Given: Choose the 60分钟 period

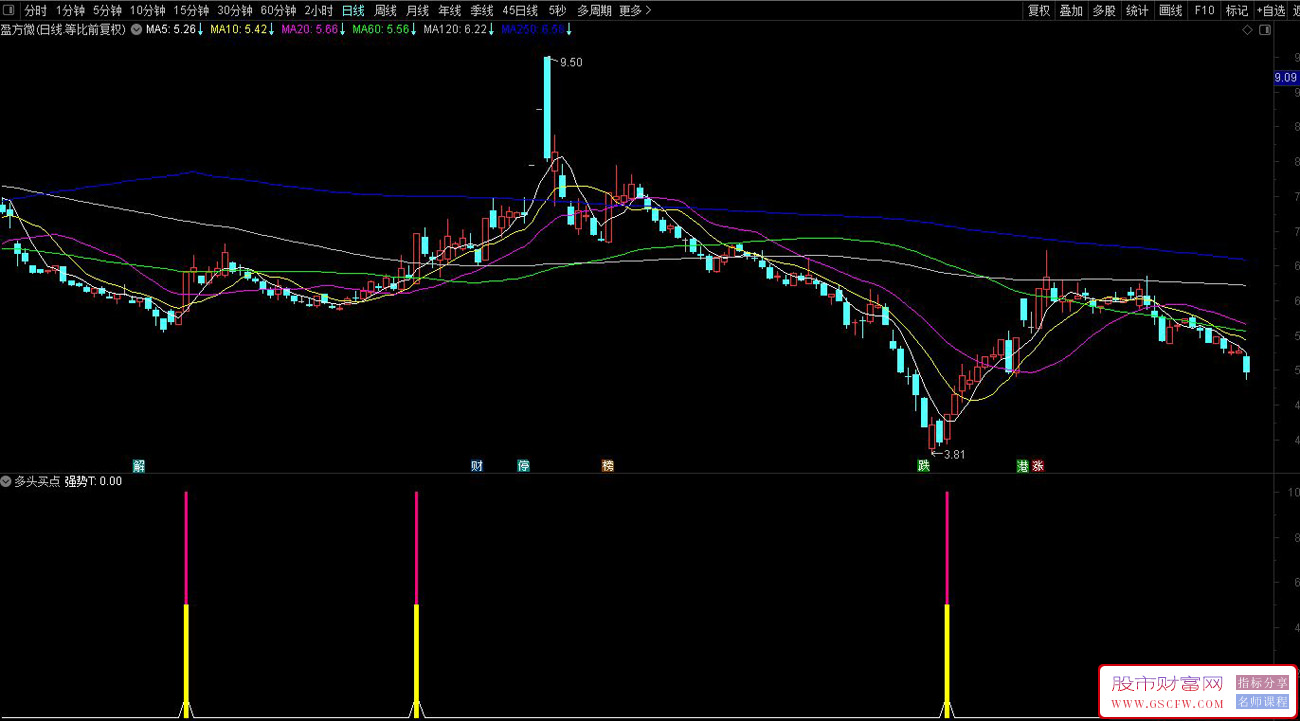Looking at the screenshot, I should [x=278, y=11].
